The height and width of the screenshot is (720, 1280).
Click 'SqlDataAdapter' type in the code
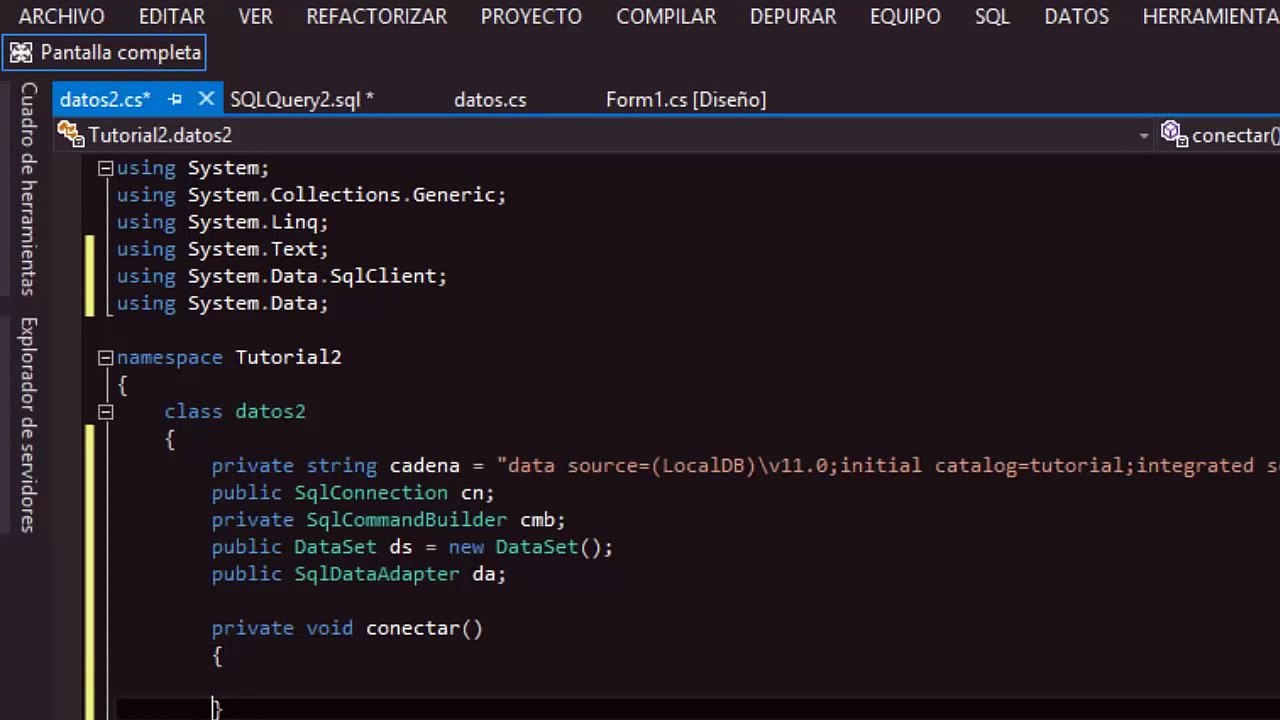pyautogui.click(x=377, y=574)
